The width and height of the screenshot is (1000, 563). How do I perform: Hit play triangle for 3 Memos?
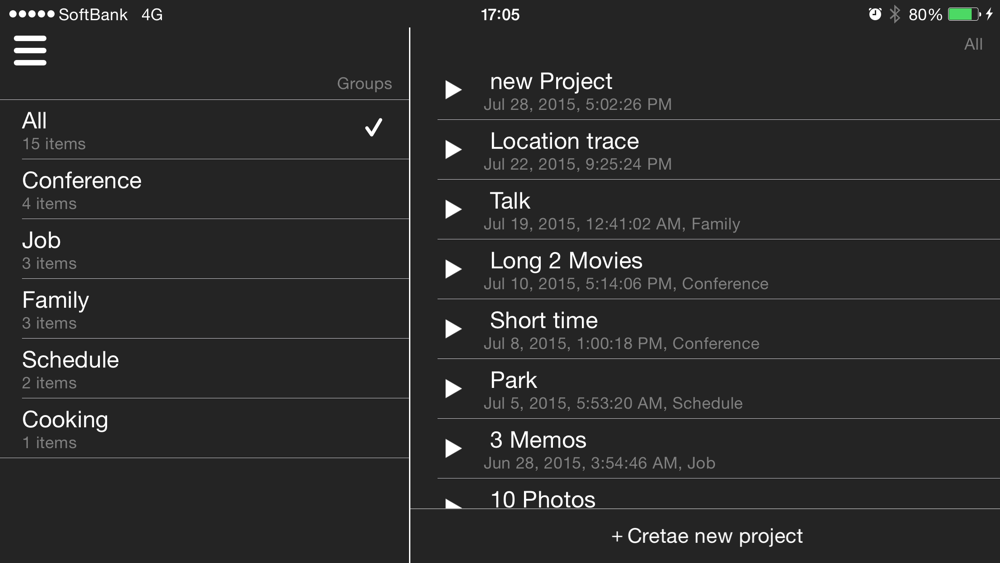tap(453, 449)
